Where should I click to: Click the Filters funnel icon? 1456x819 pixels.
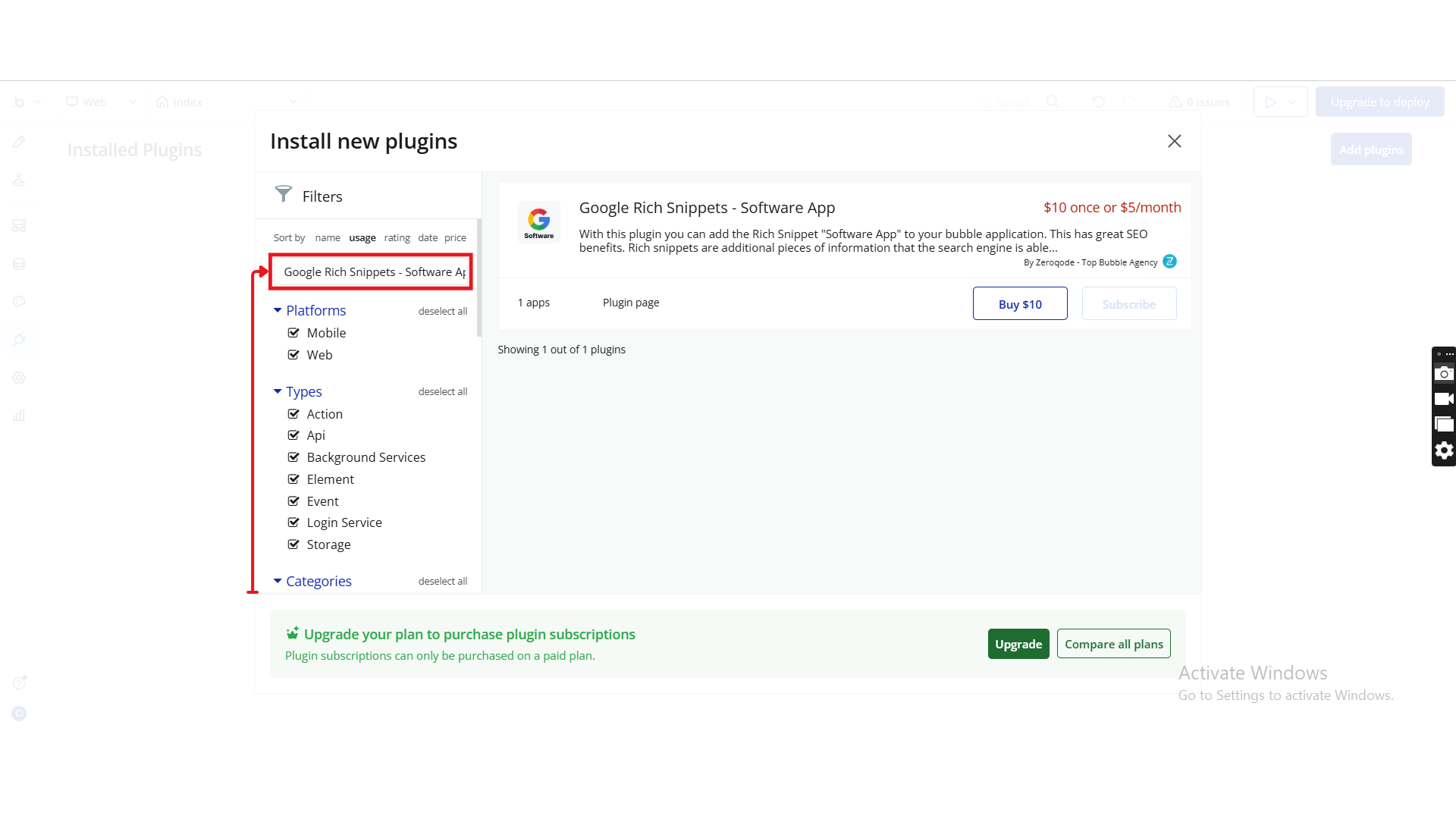pyautogui.click(x=283, y=195)
